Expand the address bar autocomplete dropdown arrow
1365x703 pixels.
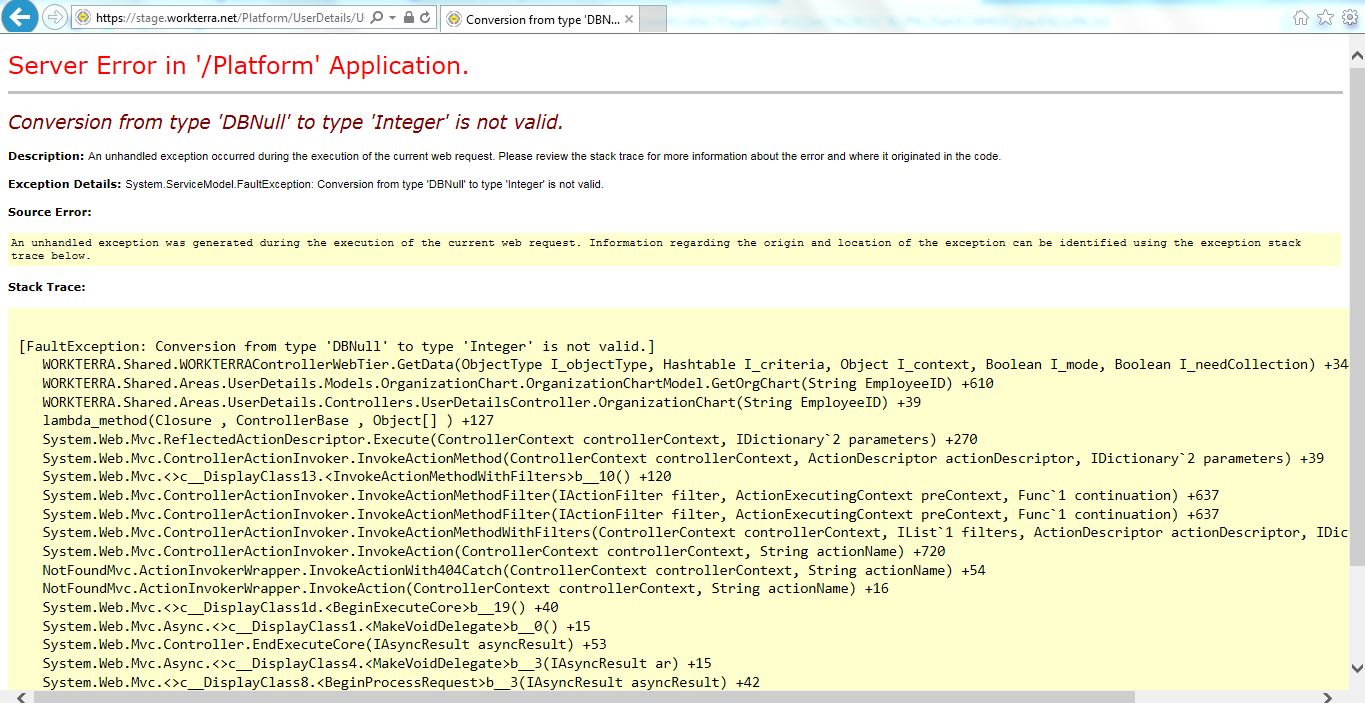[392, 18]
